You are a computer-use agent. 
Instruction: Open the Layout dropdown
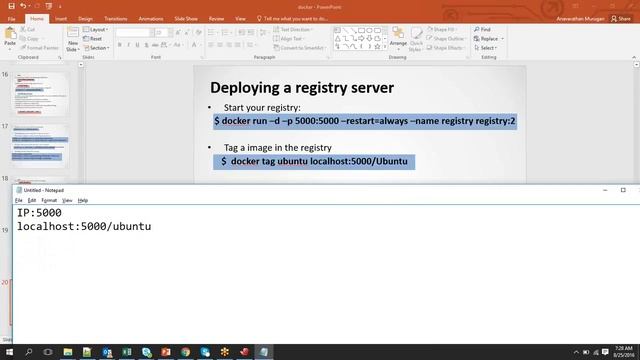click(x=96, y=29)
